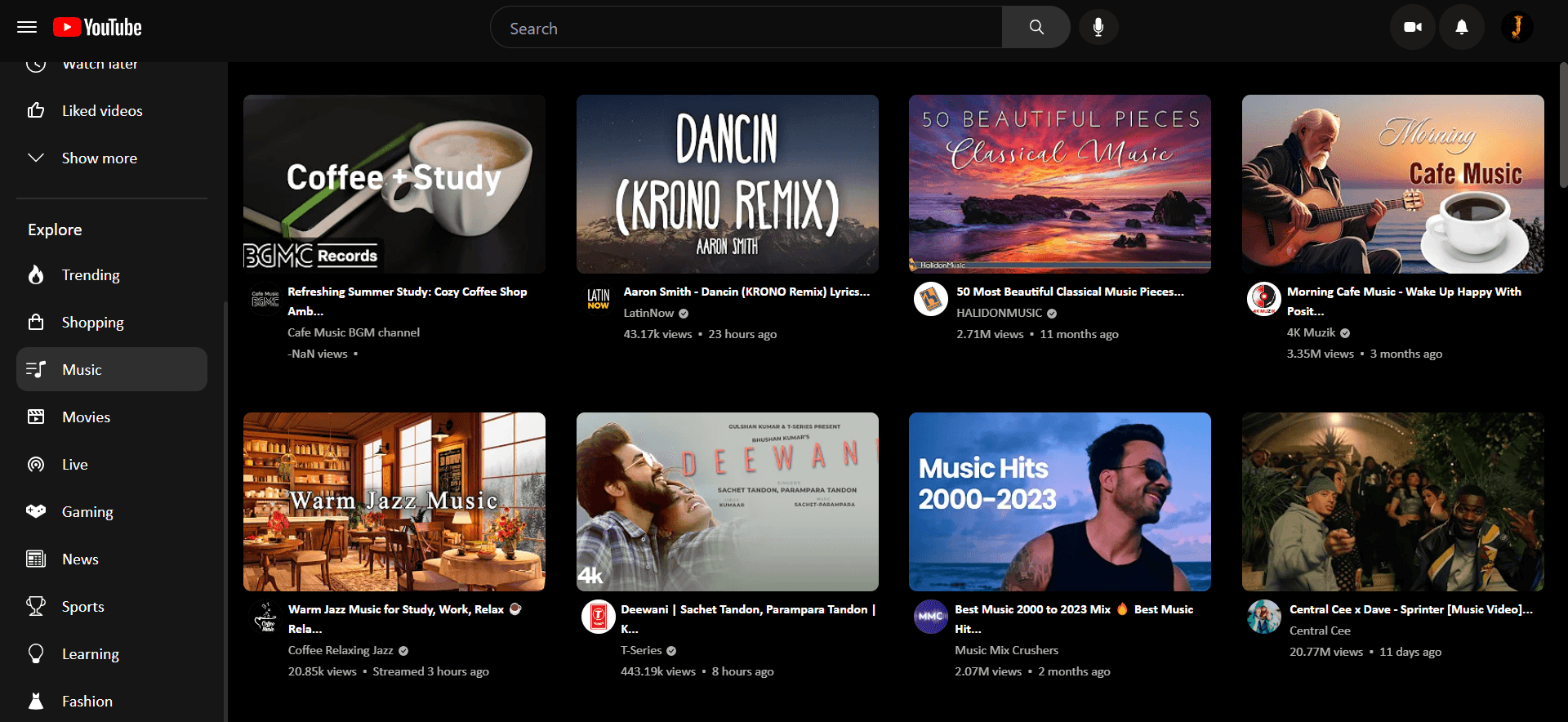
Task: Open Cafe Music BGM channel avatar
Action: [265, 299]
